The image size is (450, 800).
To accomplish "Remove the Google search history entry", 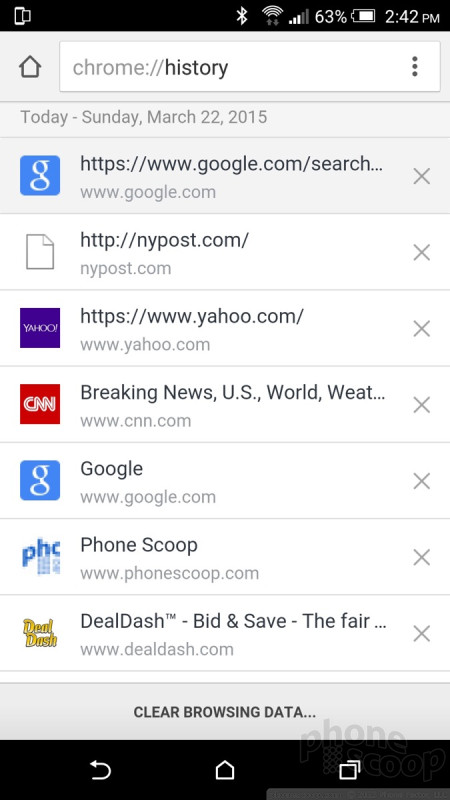I will (421, 177).
